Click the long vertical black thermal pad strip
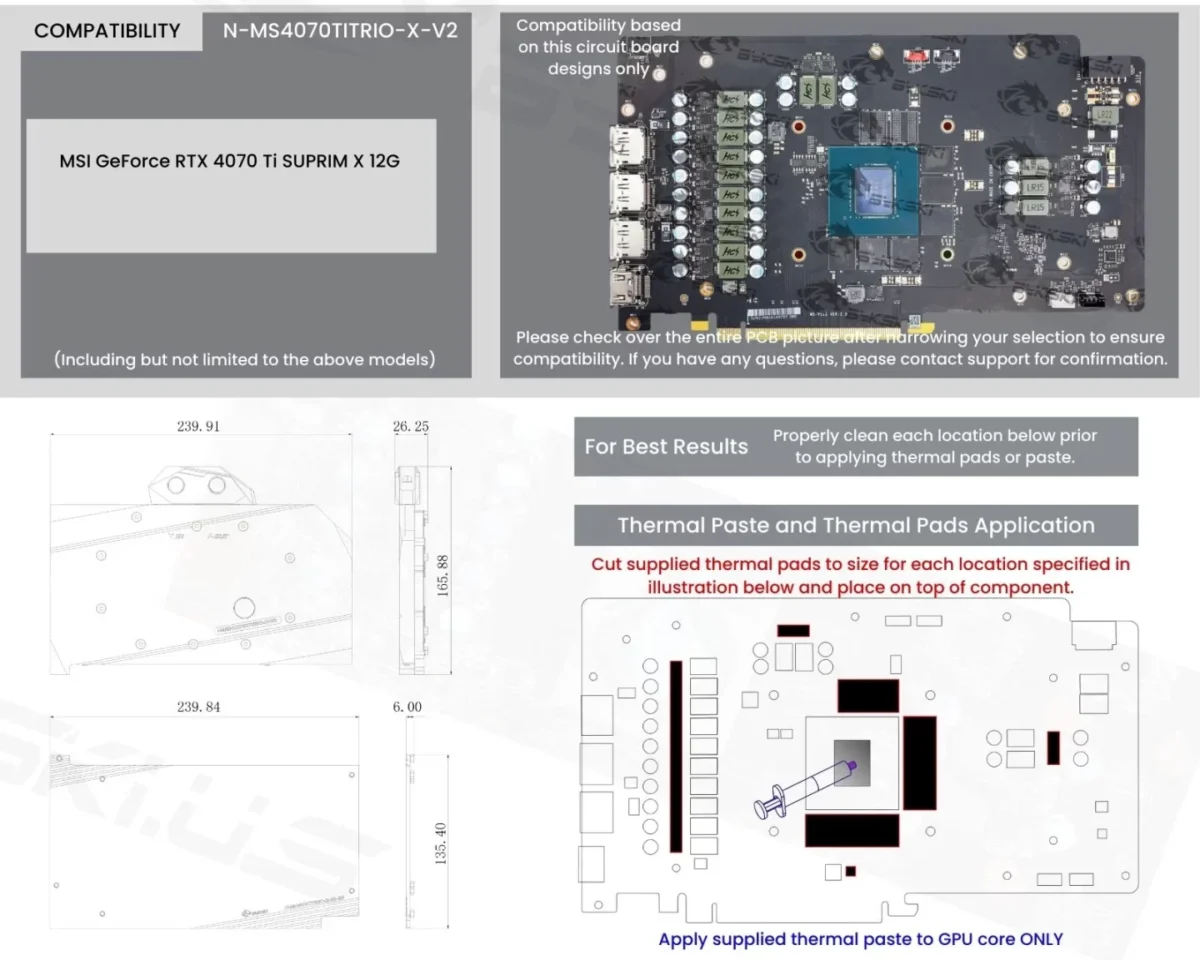Screen dimensions: 1200x960 point(676,757)
